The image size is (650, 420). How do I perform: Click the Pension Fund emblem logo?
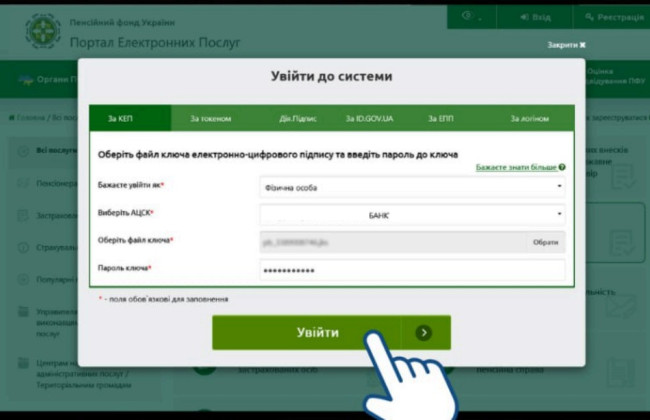43,31
